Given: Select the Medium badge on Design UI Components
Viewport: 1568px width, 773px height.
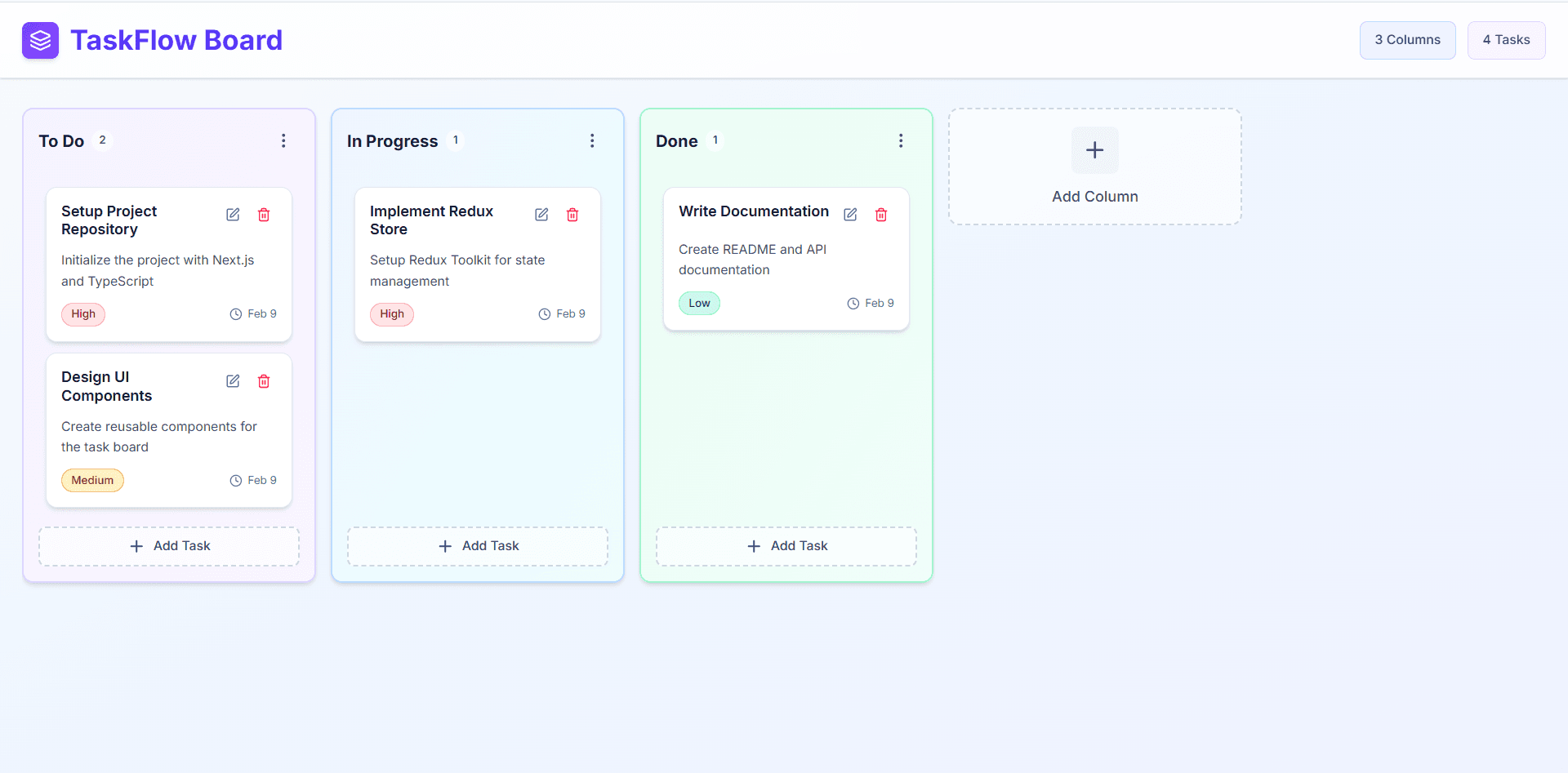Looking at the screenshot, I should point(92,480).
